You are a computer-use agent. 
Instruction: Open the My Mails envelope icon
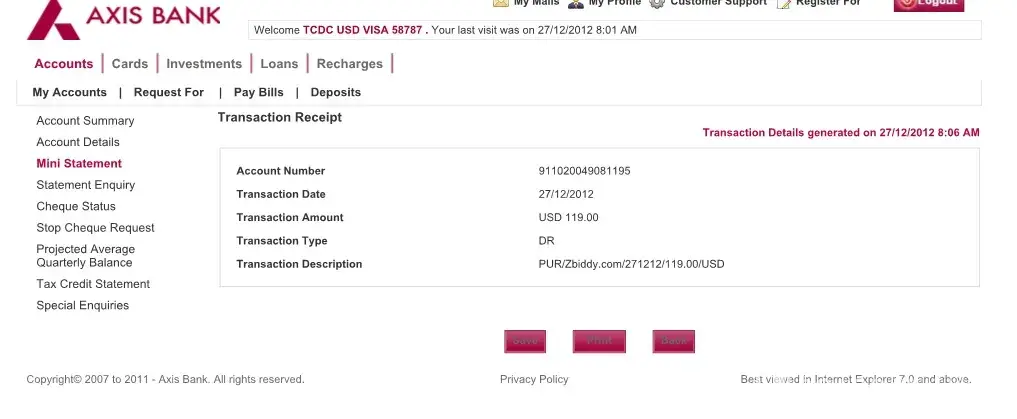tap(501, 3)
